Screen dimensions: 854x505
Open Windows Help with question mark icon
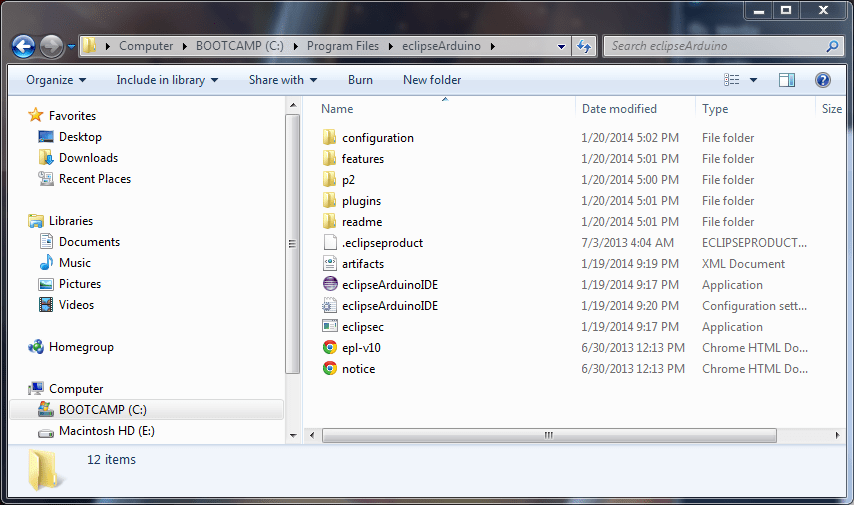coord(822,80)
